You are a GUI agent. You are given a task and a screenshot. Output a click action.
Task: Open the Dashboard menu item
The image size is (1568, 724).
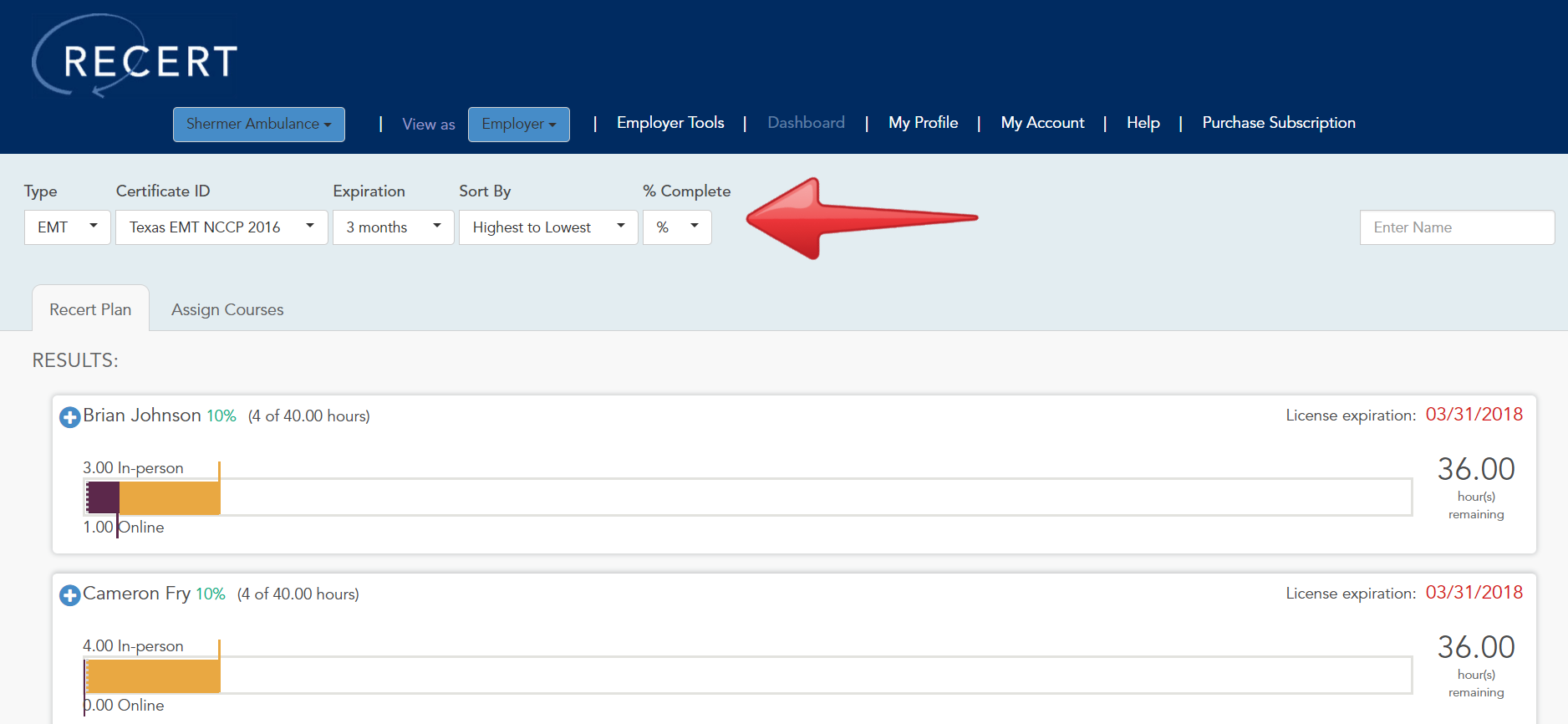pos(806,123)
